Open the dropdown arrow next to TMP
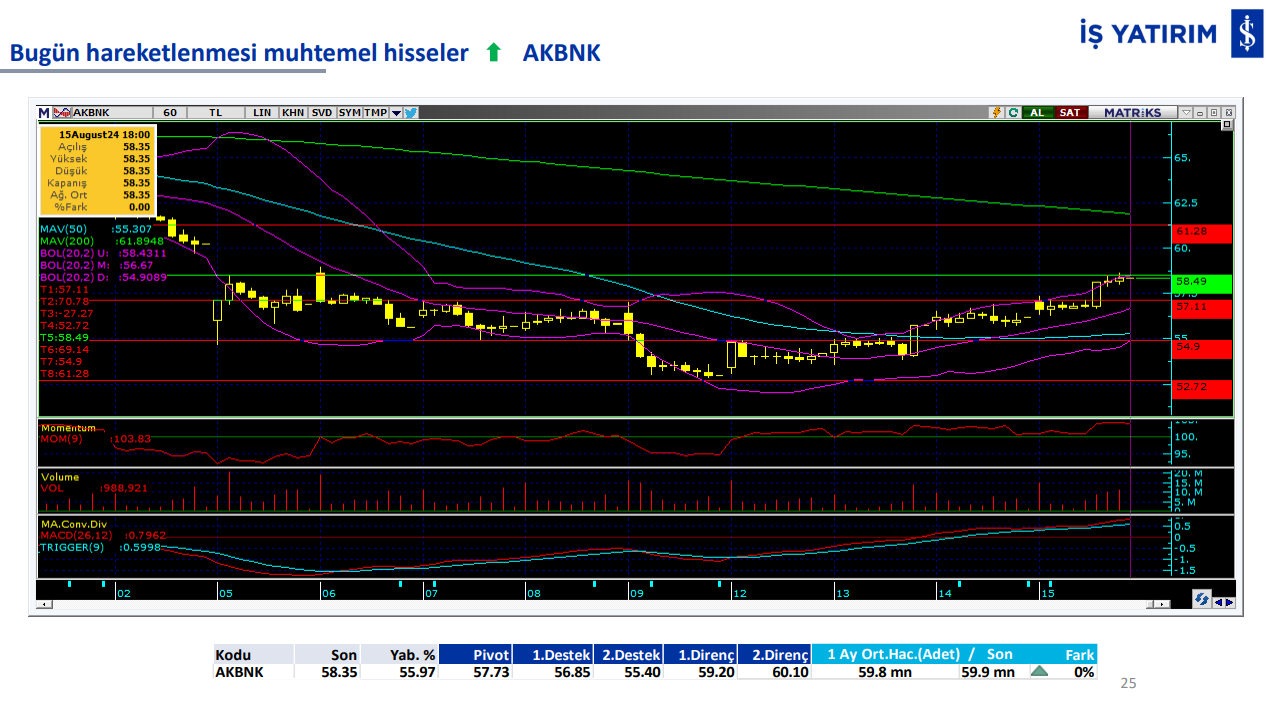The width and height of the screenshot is (1266, 703). 397,112
